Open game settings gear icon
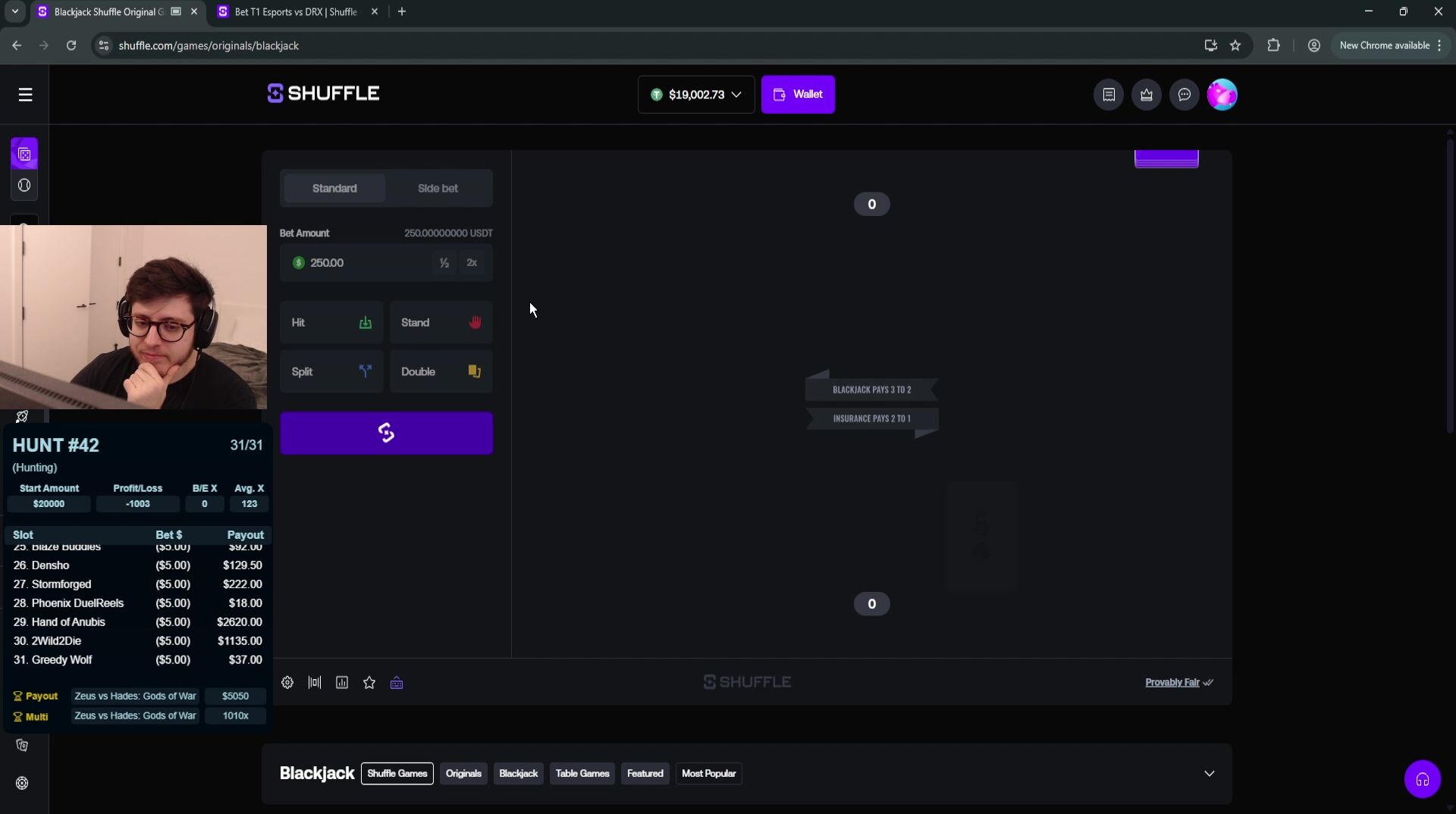The image size is (1456, 814). pos(287,683)
